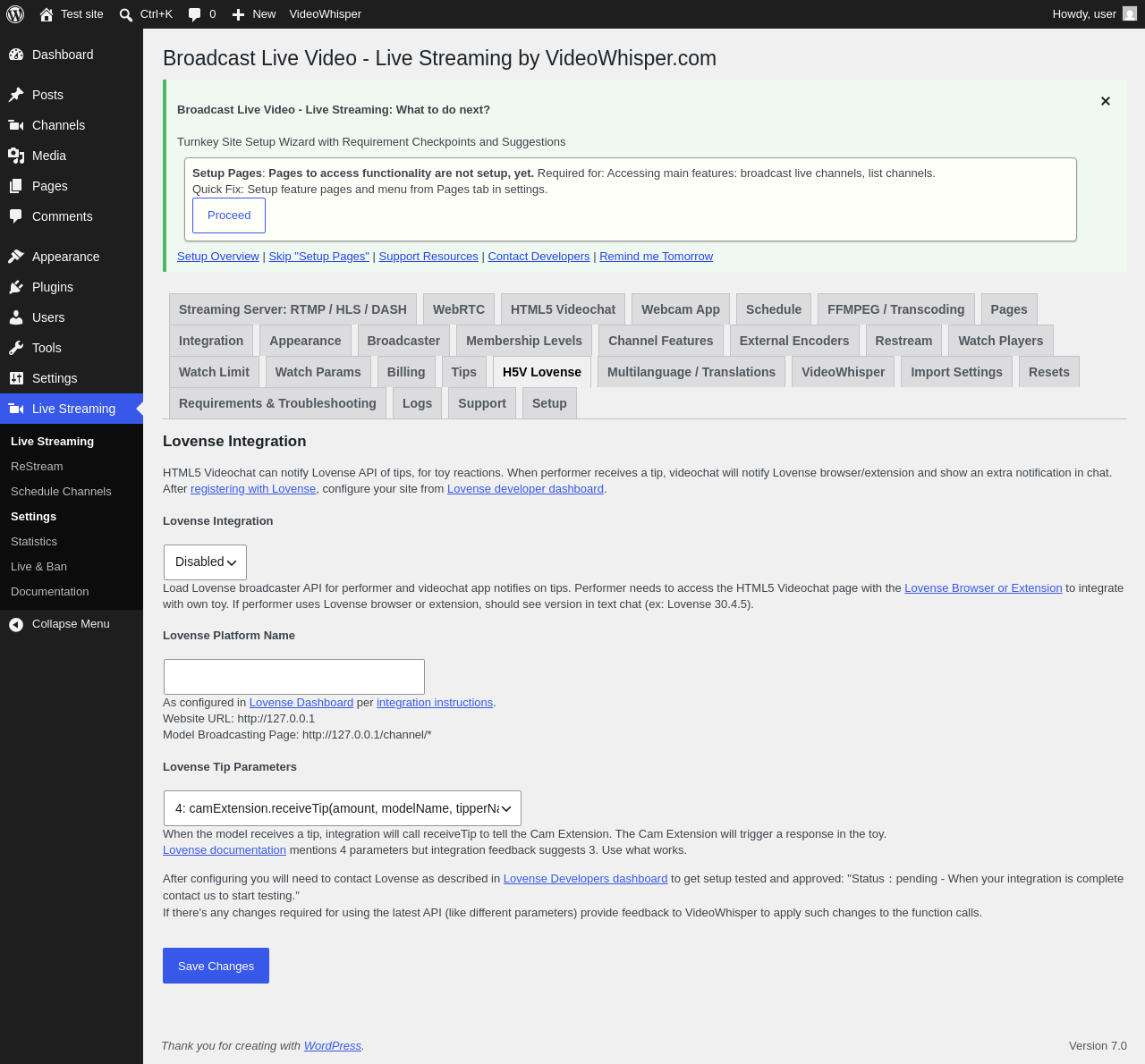Open the Test site home icon
The image size is (1145, 1064).
(x=47, y=14)
